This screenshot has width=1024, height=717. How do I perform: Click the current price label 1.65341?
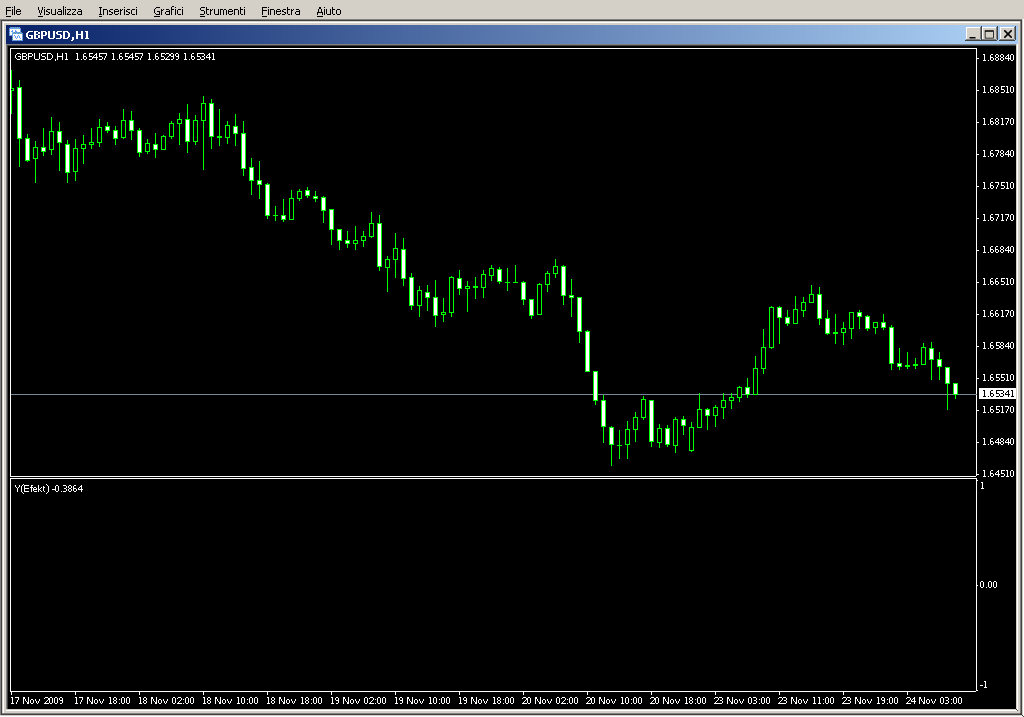pos(998,394)
